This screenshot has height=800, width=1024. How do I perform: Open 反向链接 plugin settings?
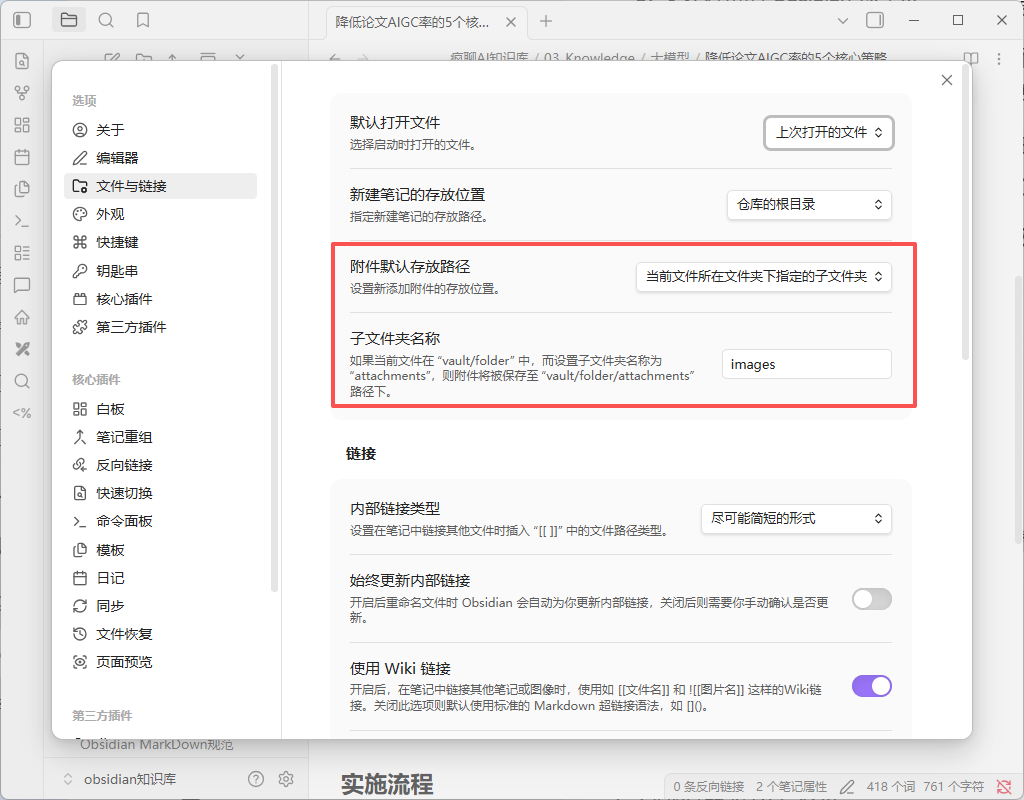[161, 465]
